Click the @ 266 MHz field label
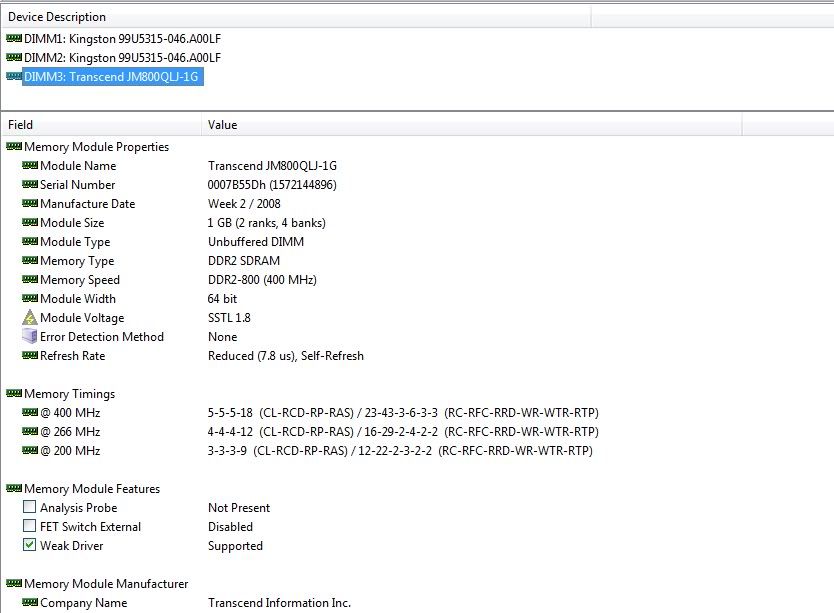Viewport: 834px width, 613px height. click(70, 432)
